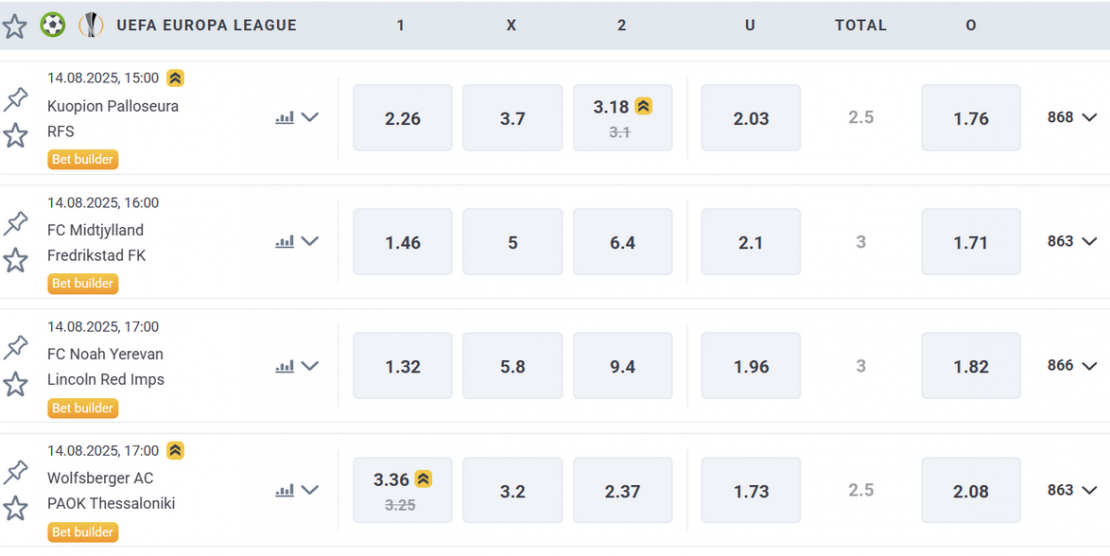Open statistics icon for Wolfsberger AC match
Image resolution: width=1110 pixels, height=556 pixels.
click(x=285, y=490)
